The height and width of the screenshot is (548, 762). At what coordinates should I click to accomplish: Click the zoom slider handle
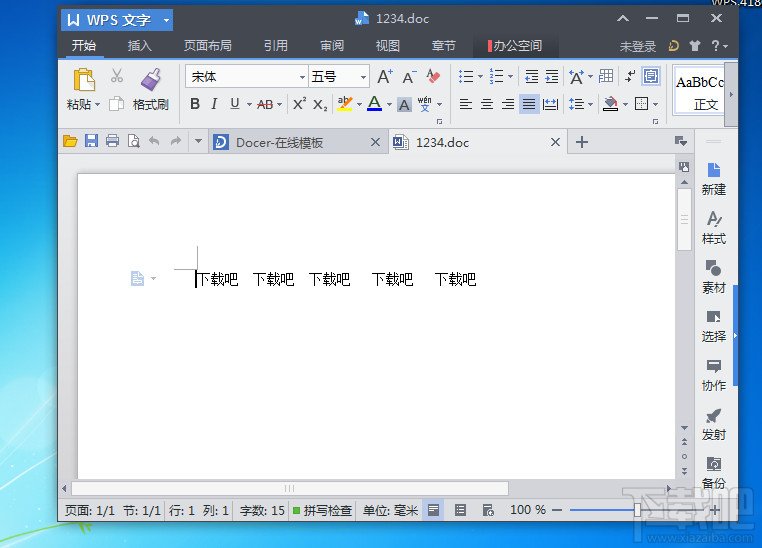tap(637, 510)
